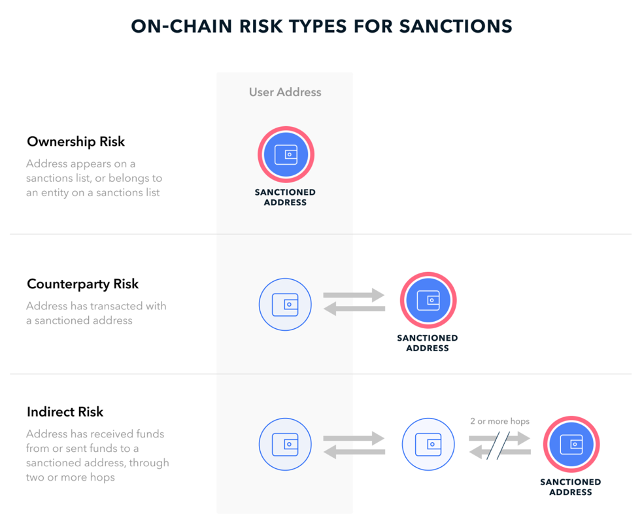This screenshot has height=514, width=642.
Task: Click "Sanctioned Address" label under Ownership Risk
Action: (286, 197)
